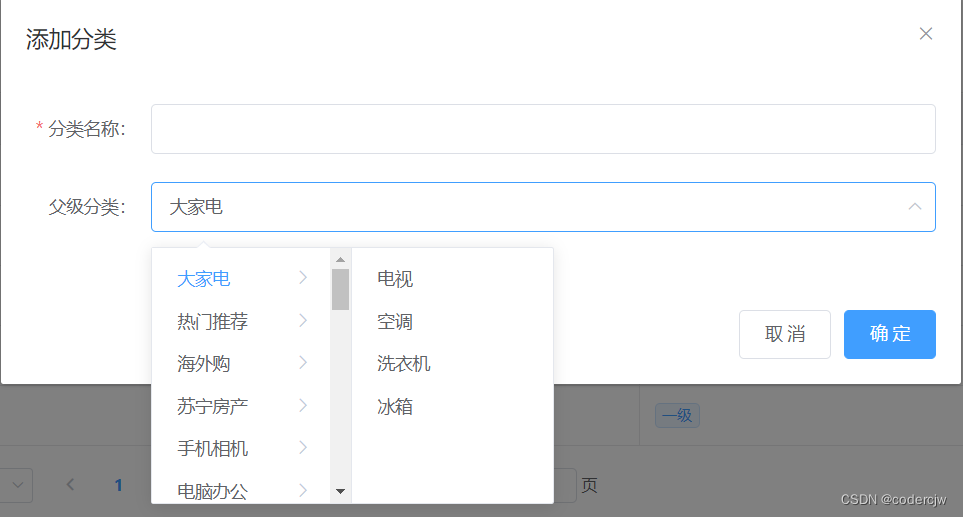Expand the chevron next to 大家电
This screenshot has width=963, height=517.
303,278
